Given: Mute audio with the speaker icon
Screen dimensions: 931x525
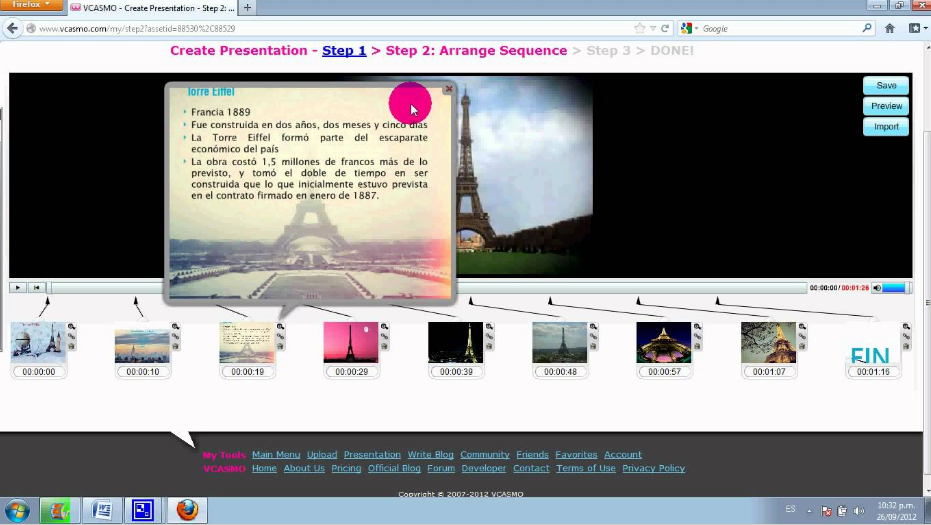Looking at the screenshot, I should pyautogui.click(x=876, y=288).
